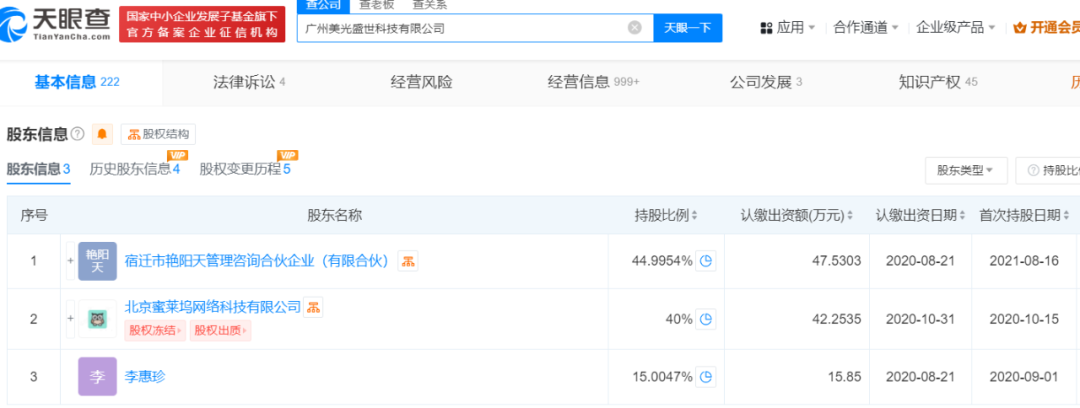Click the 天眼一下 search button
Viewport: 1080px width, 408px height.
click(x=687, y=28)
